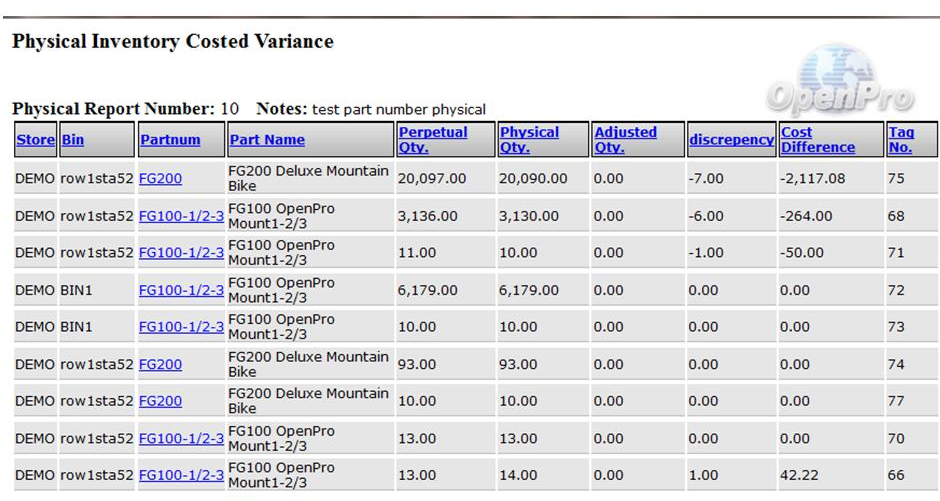Click the Bin column header link
The height and width of the screenshot is (501, 940).
tap(73, 140)
